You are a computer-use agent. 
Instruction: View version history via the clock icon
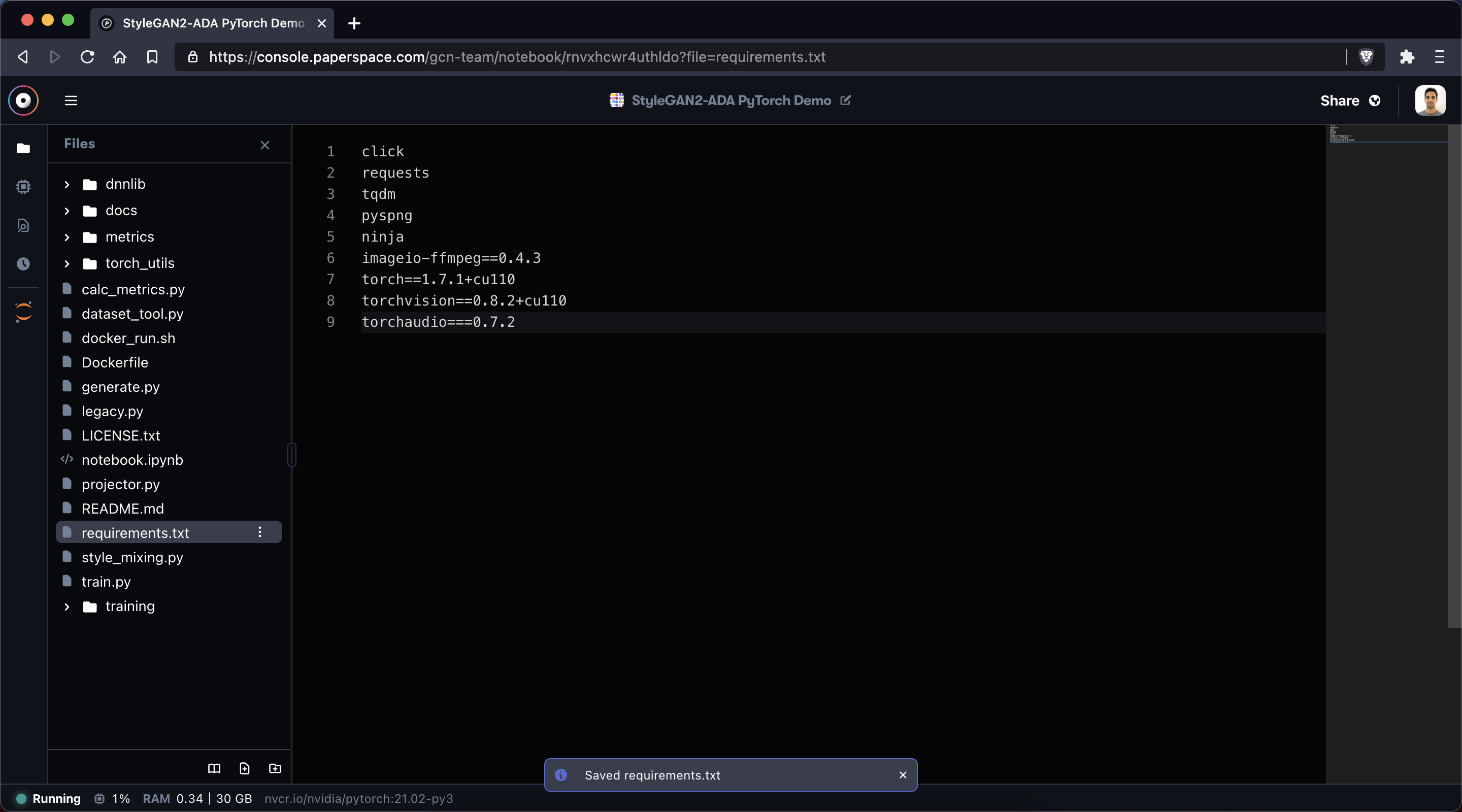(23, 264)
